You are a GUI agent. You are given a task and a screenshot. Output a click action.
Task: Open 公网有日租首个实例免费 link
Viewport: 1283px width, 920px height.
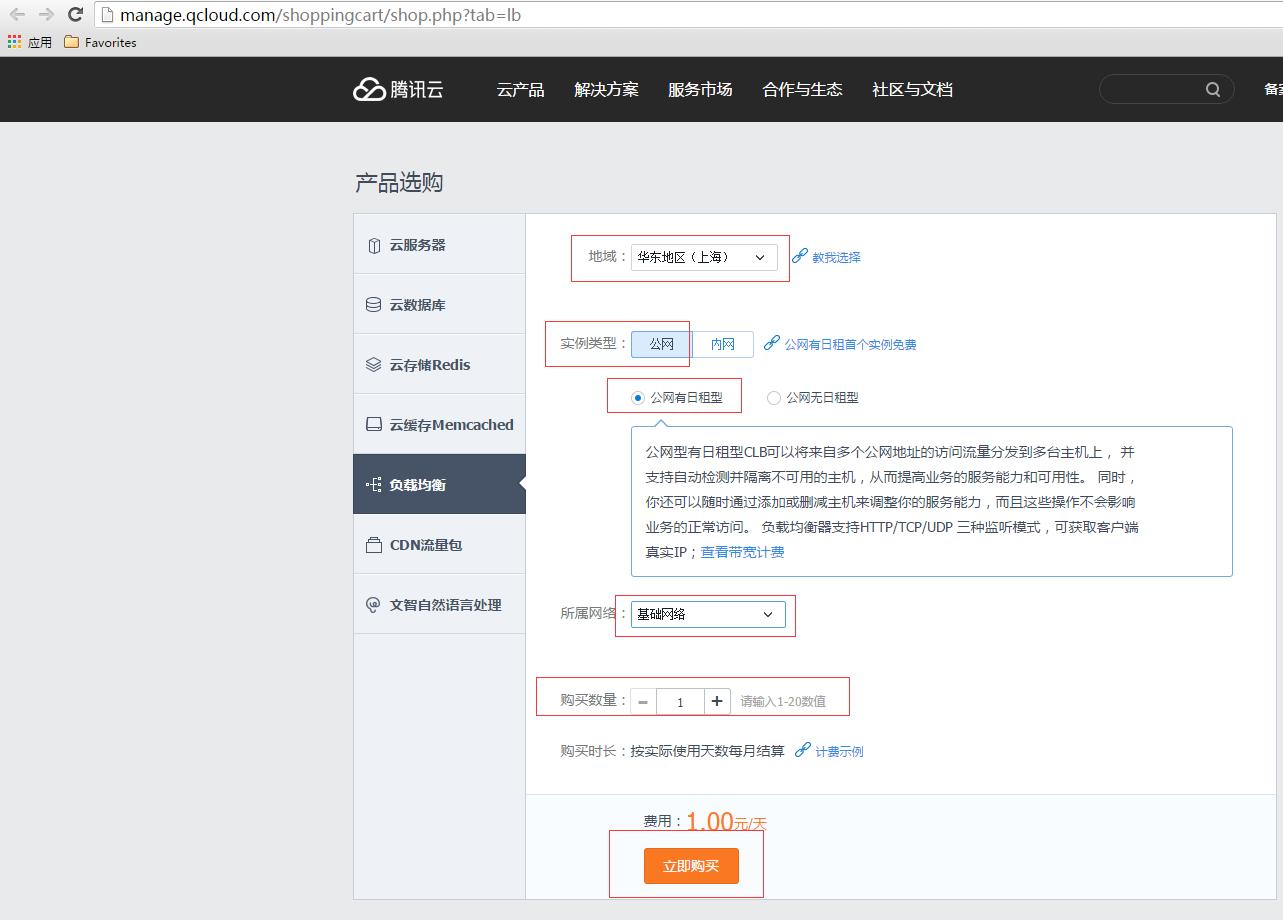point(850,344)
